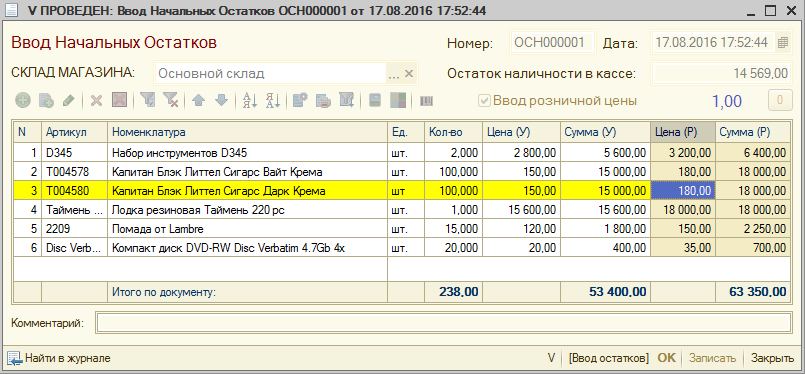Click the copy row icon

pos(46,100)
